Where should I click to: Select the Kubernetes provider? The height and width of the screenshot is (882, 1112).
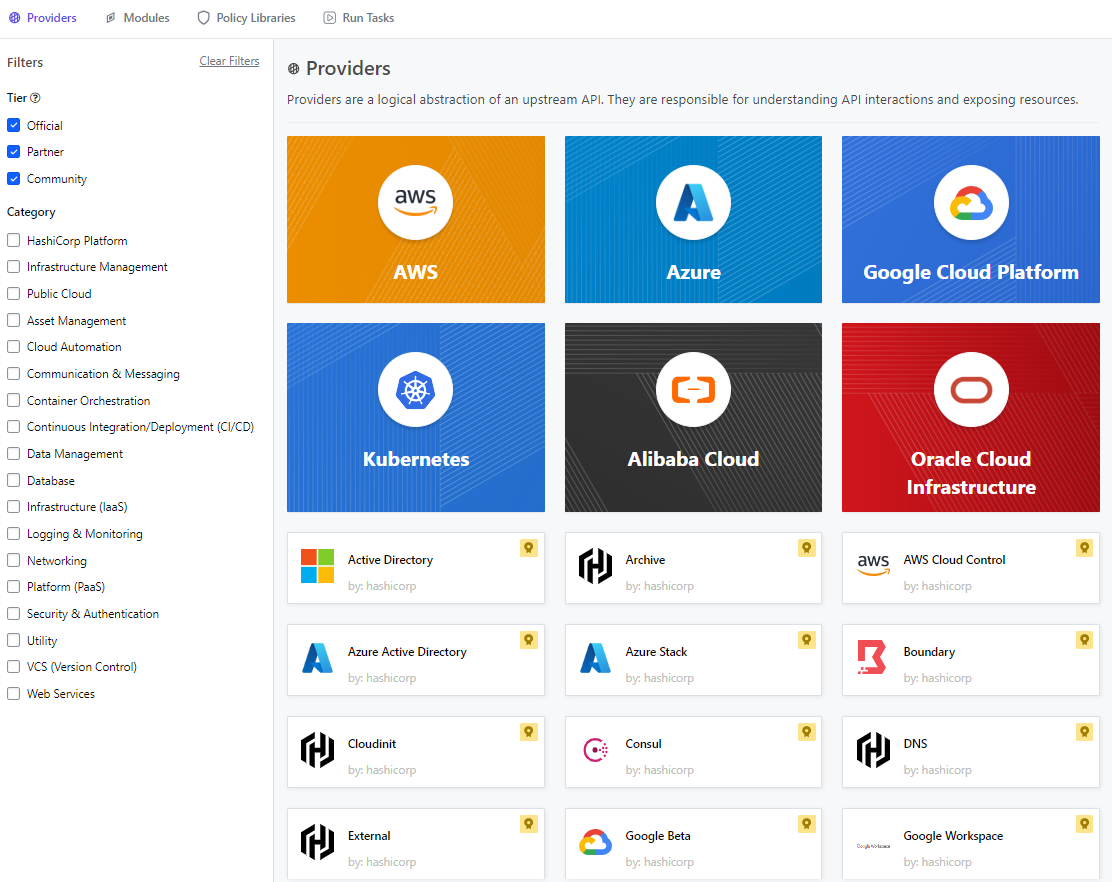click(x=415, y=417)
